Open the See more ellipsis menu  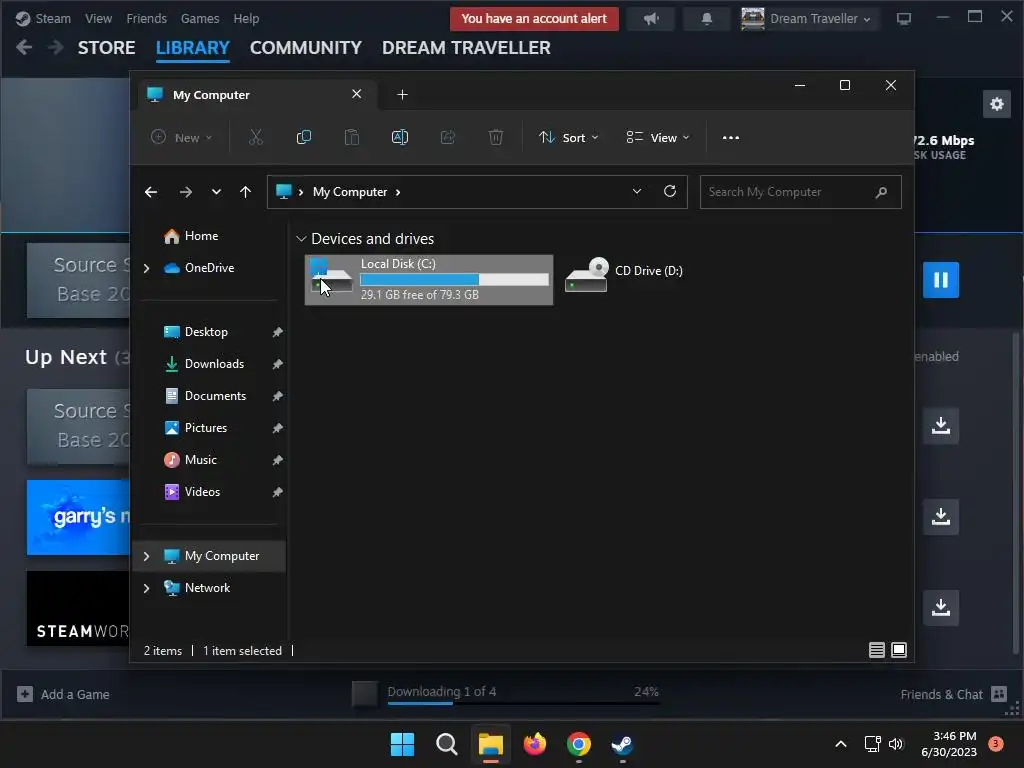731,138
